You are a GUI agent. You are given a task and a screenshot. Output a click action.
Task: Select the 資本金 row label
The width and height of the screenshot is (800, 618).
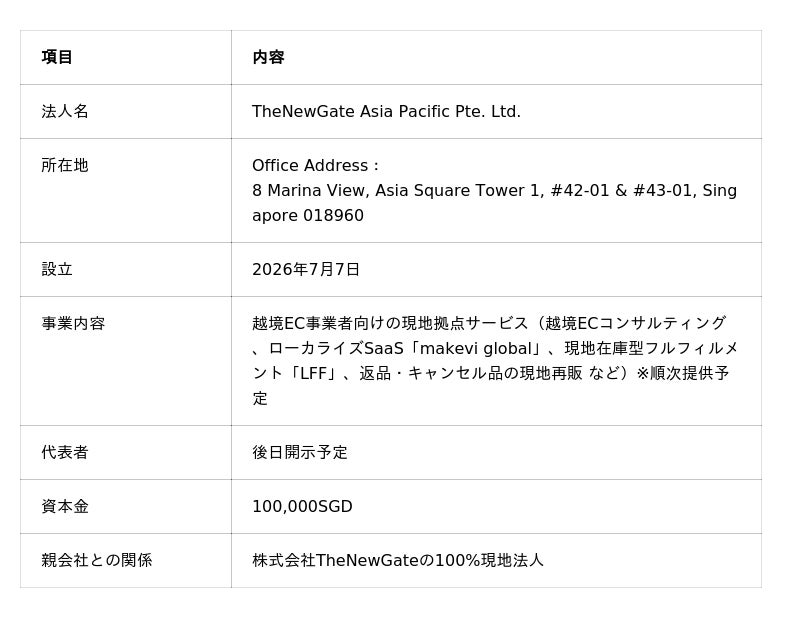(65, 507)
